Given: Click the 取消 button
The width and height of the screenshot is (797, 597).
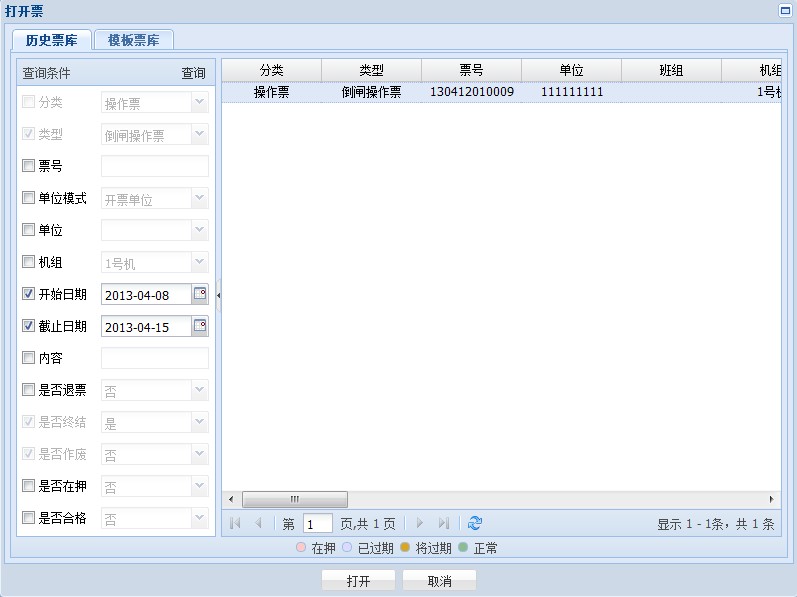Looking at the screenshot, I should coord(439,581).
